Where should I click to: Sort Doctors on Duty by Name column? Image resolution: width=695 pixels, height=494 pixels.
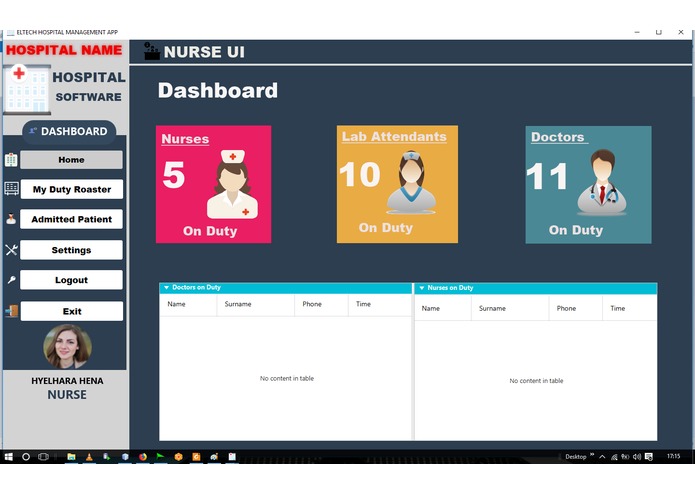click(x=188, y=304)
